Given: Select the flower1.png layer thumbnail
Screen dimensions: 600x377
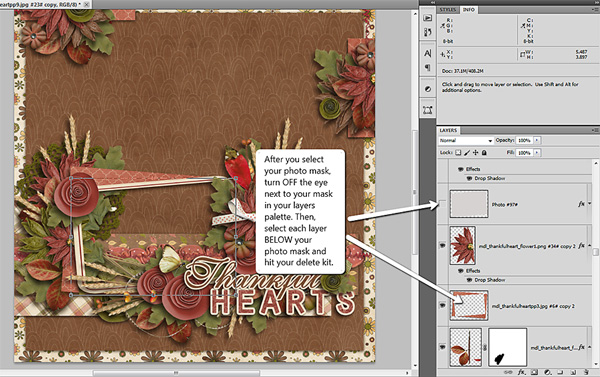Looking at the screenshot, I should point(463,245).
